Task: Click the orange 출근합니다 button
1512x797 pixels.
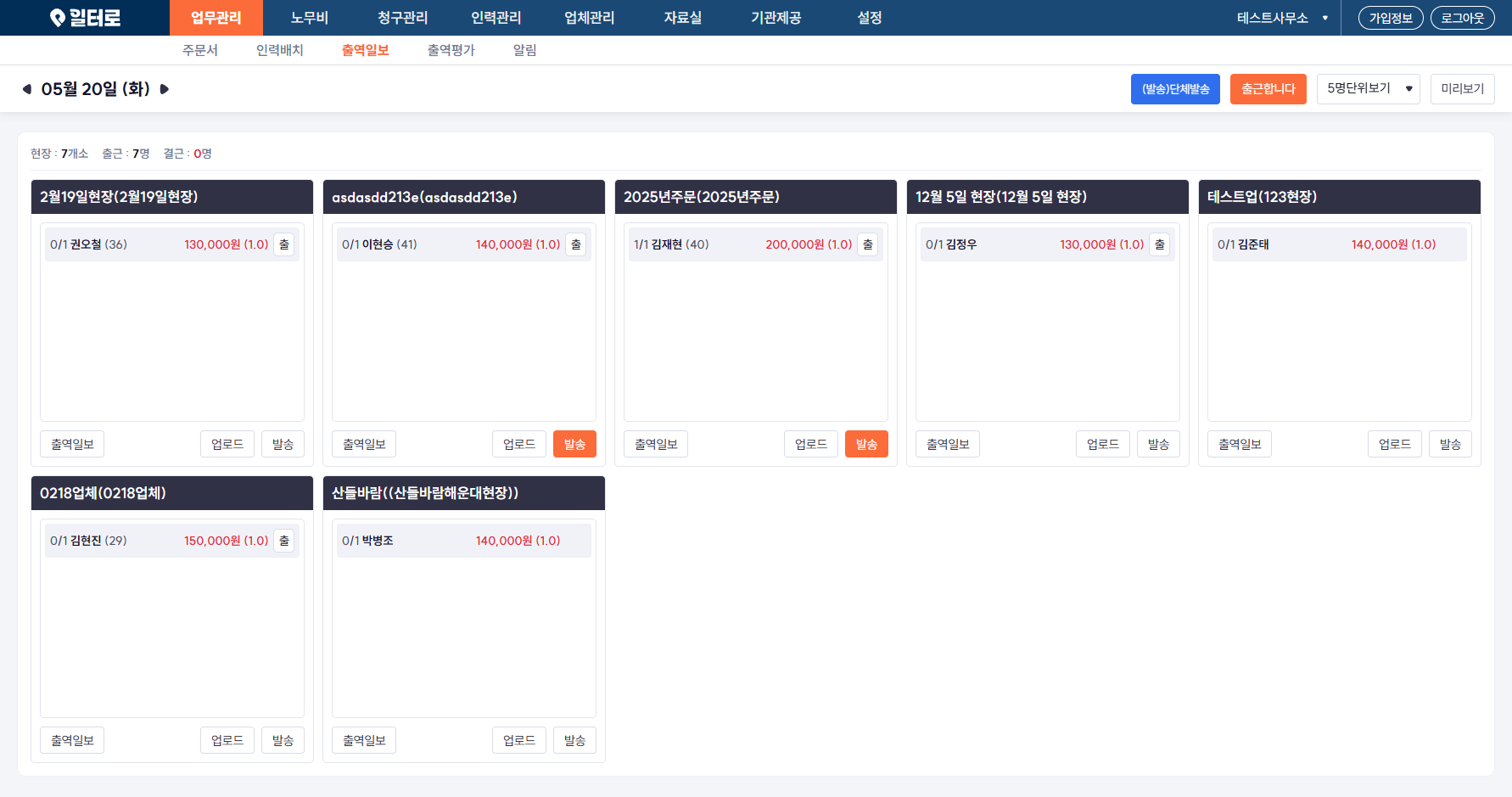Action: 1268,89
